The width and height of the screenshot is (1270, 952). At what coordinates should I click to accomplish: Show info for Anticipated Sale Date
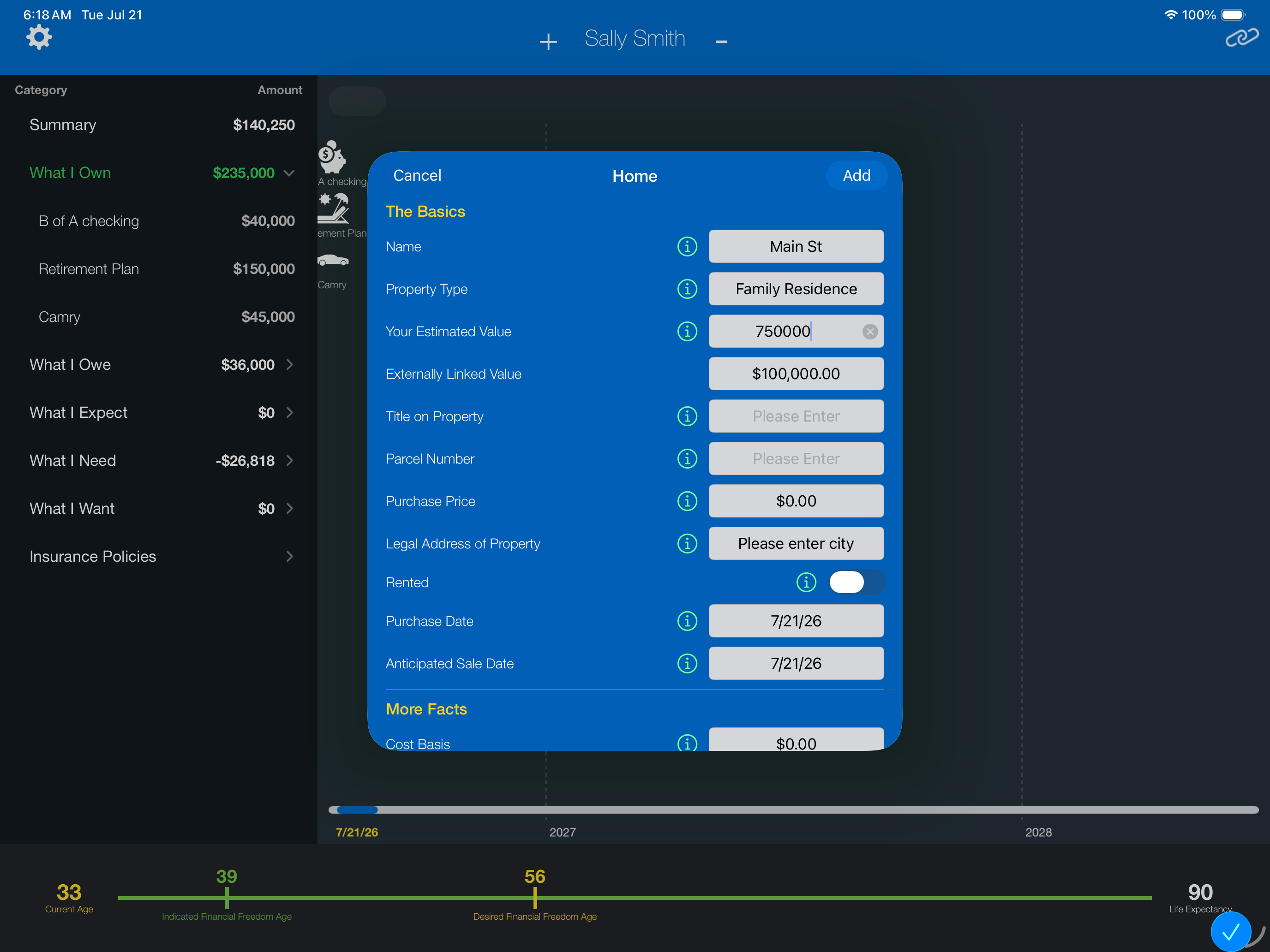point(687,664)
